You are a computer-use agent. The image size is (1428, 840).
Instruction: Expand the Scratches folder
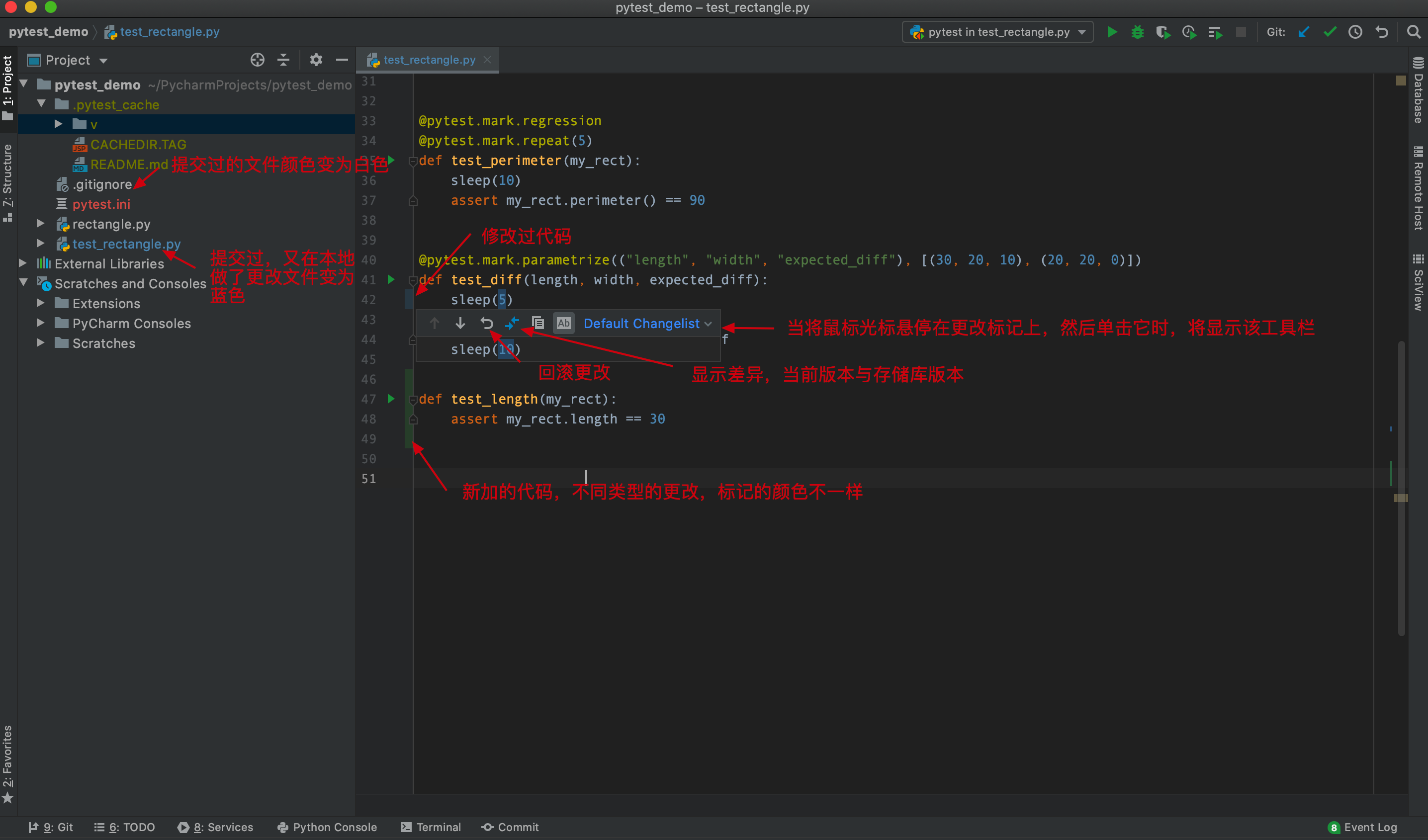(41, 342)
